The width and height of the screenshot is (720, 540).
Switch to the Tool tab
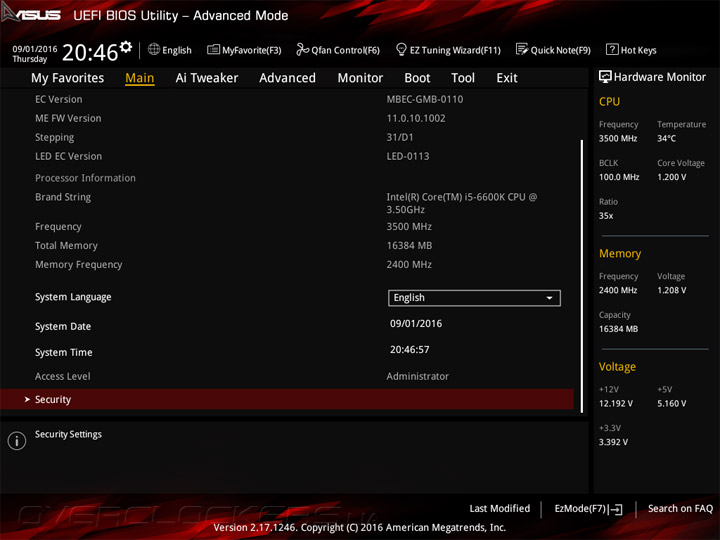[x=463, y=78]
